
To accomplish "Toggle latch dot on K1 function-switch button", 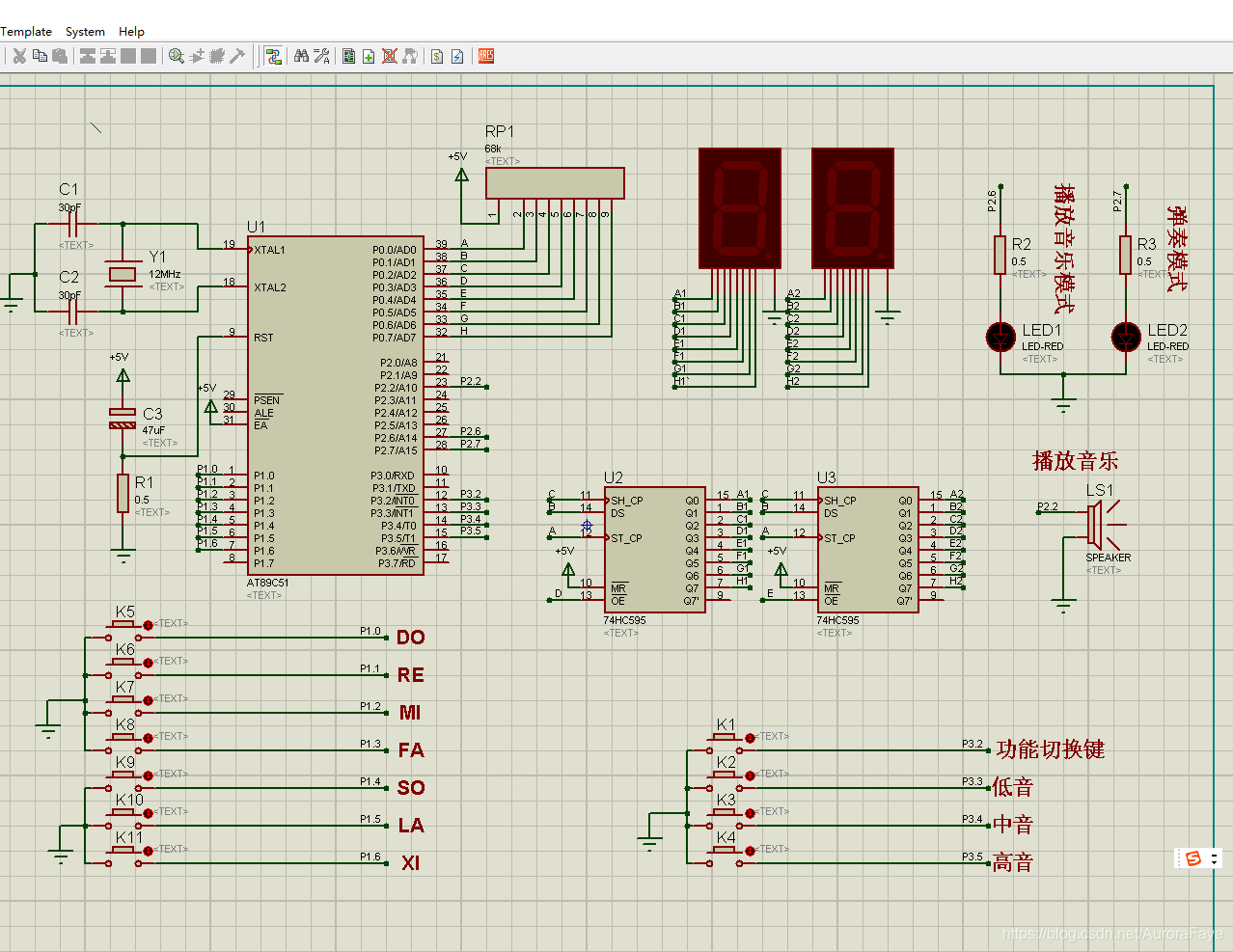I will 750,738.
